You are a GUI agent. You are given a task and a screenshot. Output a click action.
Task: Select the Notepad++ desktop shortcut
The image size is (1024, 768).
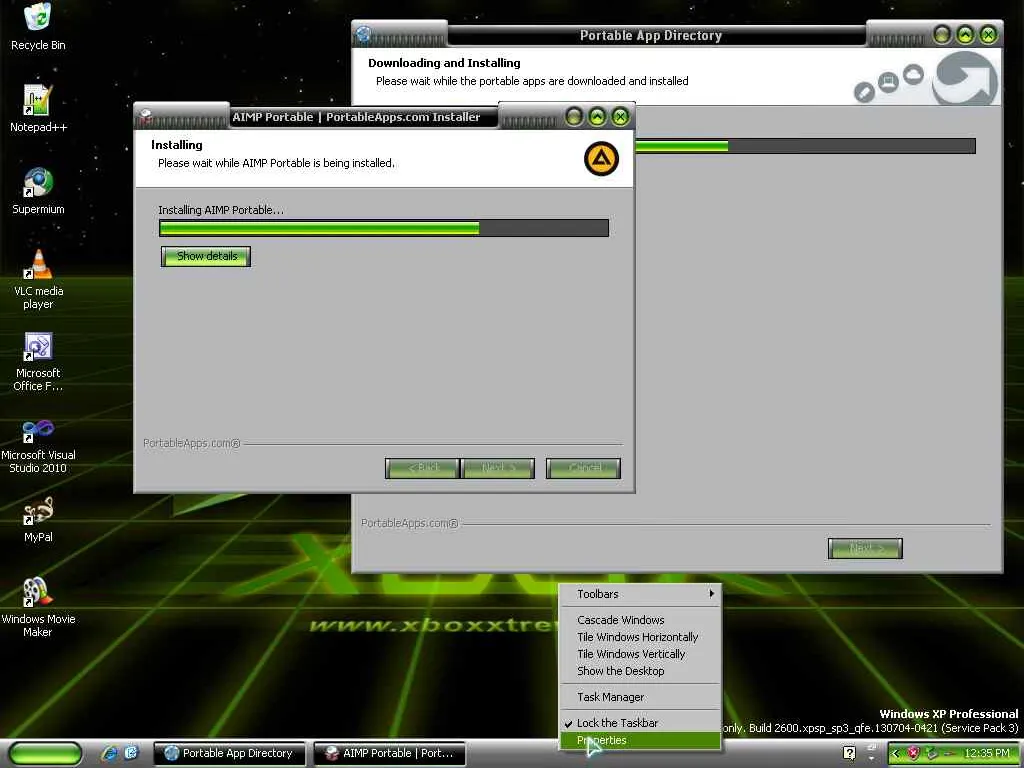(39, 108)
